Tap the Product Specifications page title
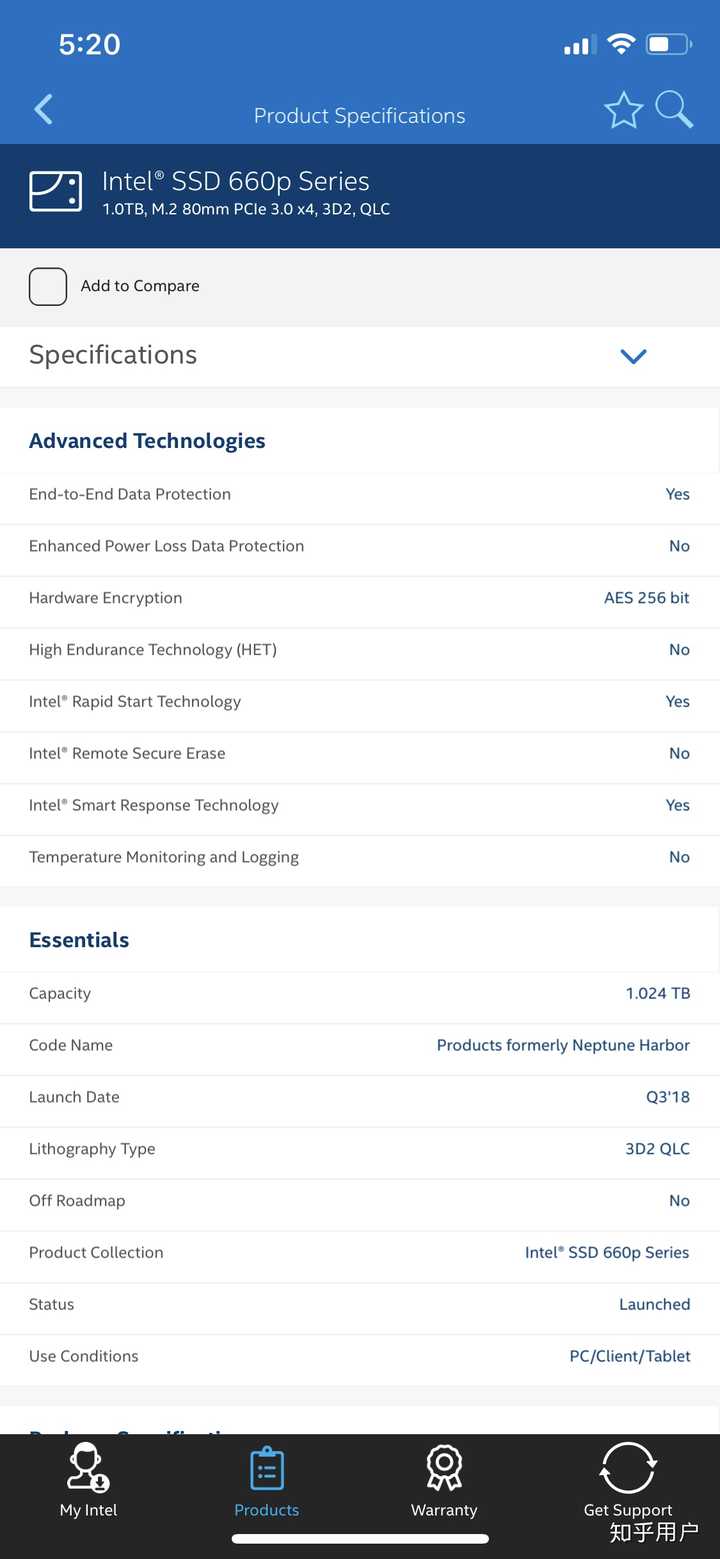Image resolution: width=720 pixels, height=1559 pixels. [359, 116]
